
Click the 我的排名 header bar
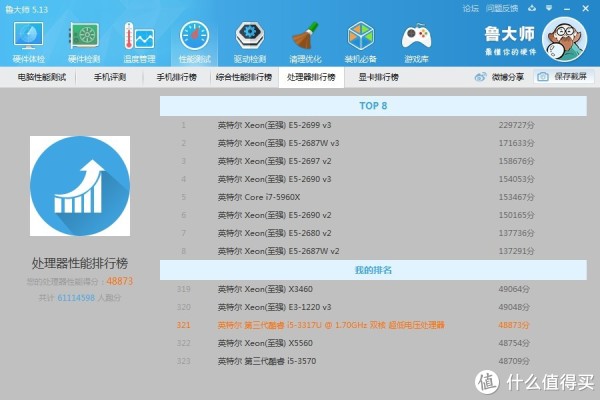click(373, 270)
